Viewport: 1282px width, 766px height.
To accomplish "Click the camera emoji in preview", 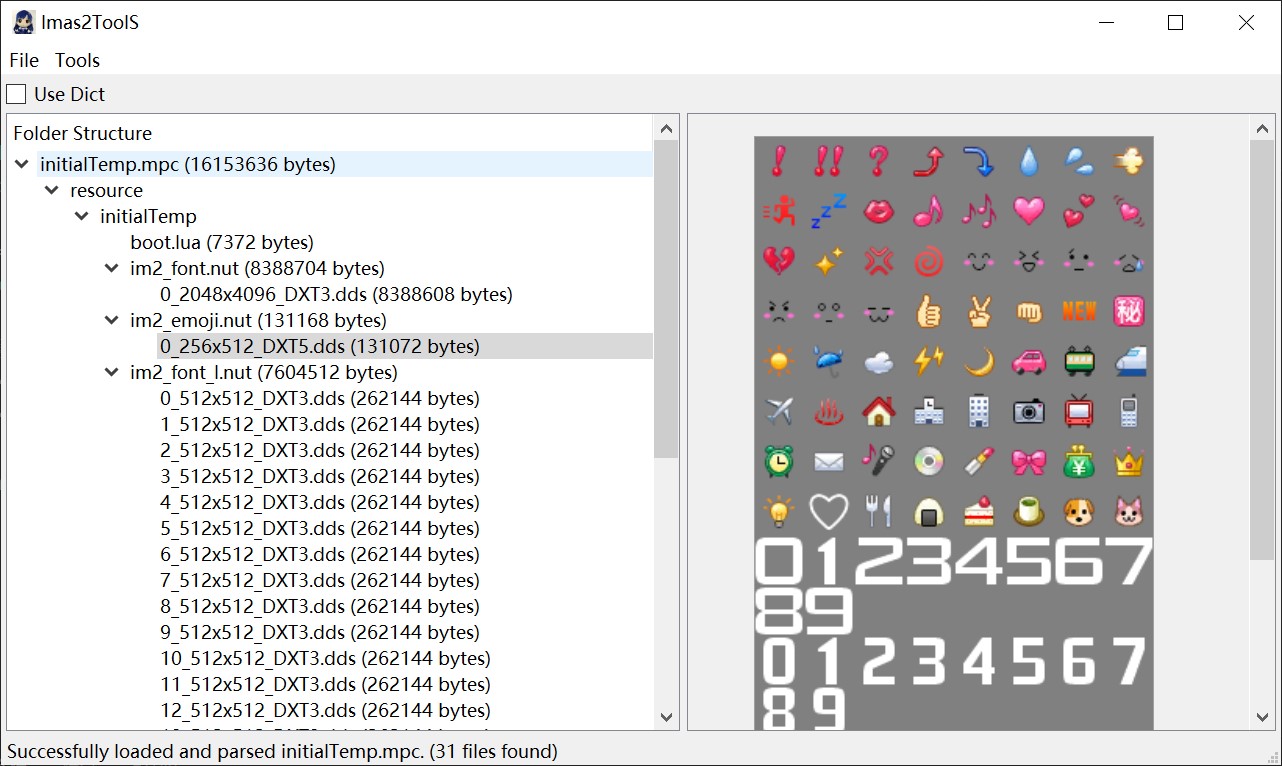I will 1028,411.
